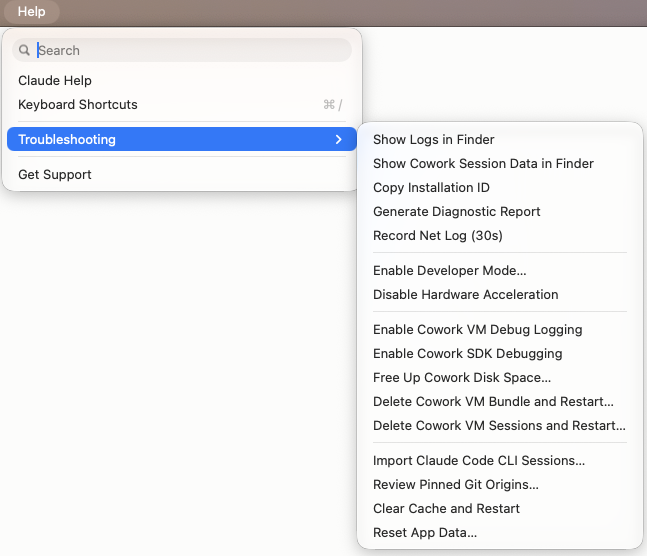The height and width of the screenshot is (556, 647).
Task: Select Get Support
Action: 182,175
